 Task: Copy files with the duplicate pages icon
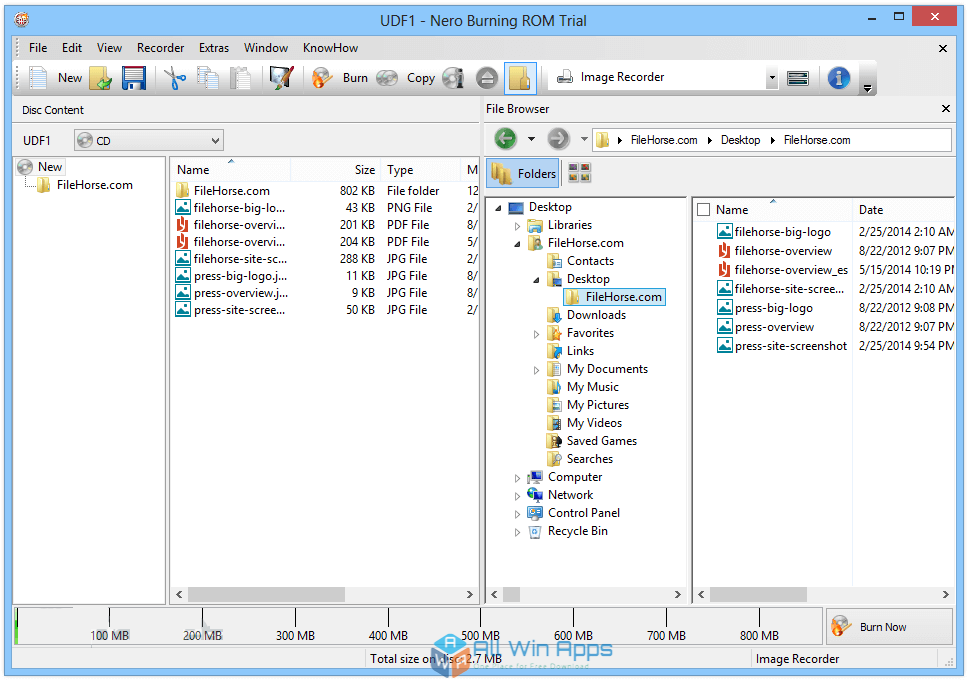(x=208, y=78)
